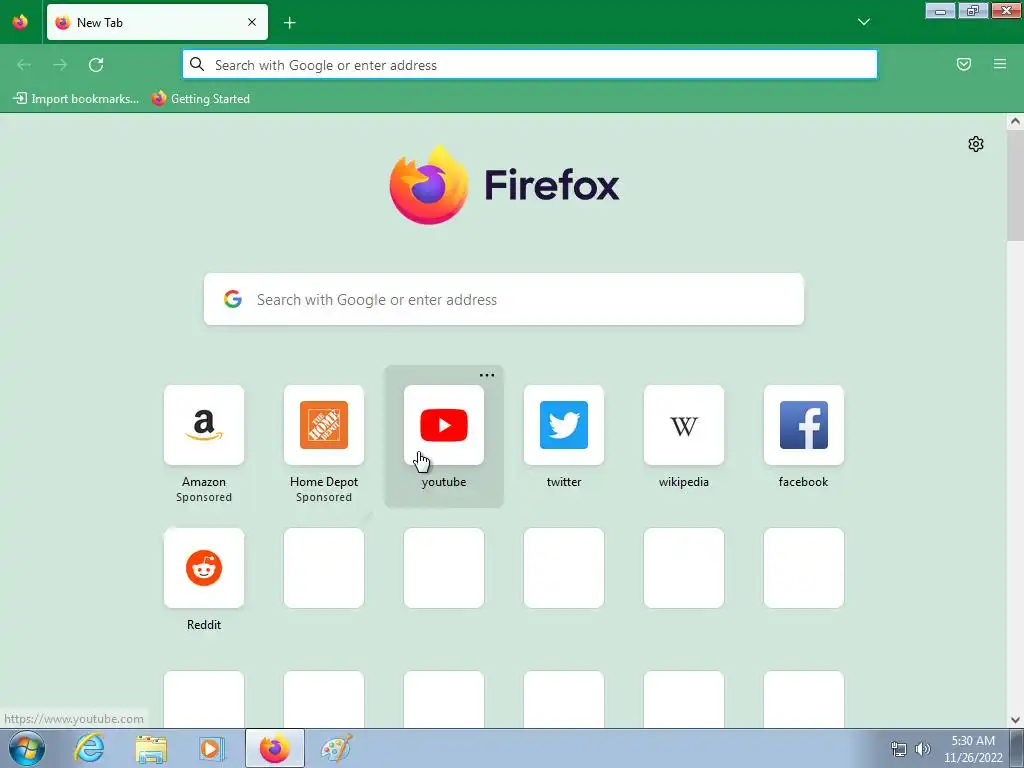Open the new tab personalize gear
This screenshot has height=768, width=1024.
pos(976,144)
